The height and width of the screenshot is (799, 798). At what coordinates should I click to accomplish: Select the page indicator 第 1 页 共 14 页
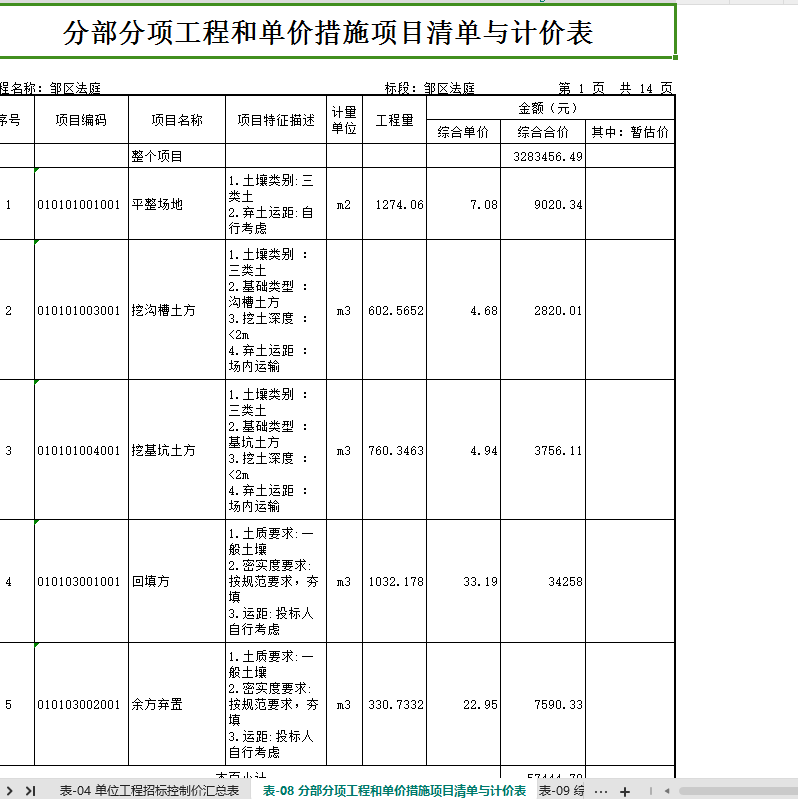[x=616, y=88]
